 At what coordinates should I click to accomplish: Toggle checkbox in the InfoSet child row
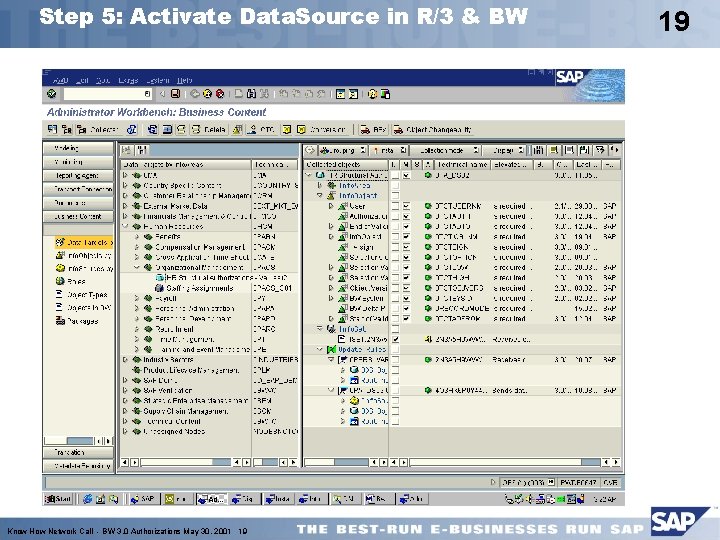tap(395, 339)
